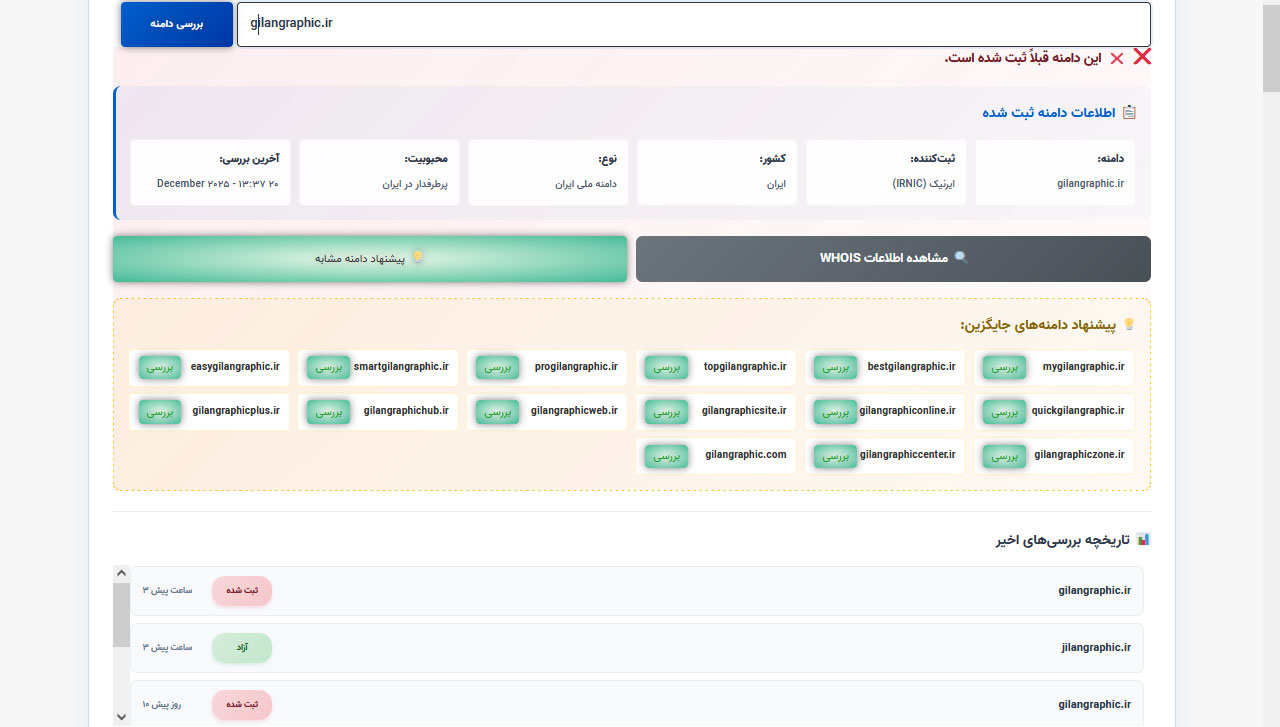The width and height of the screenshot is (1280, 727).
Task: Check availability of mygilangraphic.ir
Action: pos(1003,368)
